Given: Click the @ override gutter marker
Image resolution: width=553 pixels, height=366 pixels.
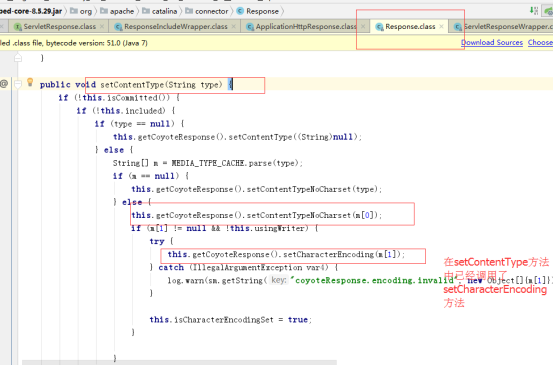Looking at the screenshot, I should (4, 84).
